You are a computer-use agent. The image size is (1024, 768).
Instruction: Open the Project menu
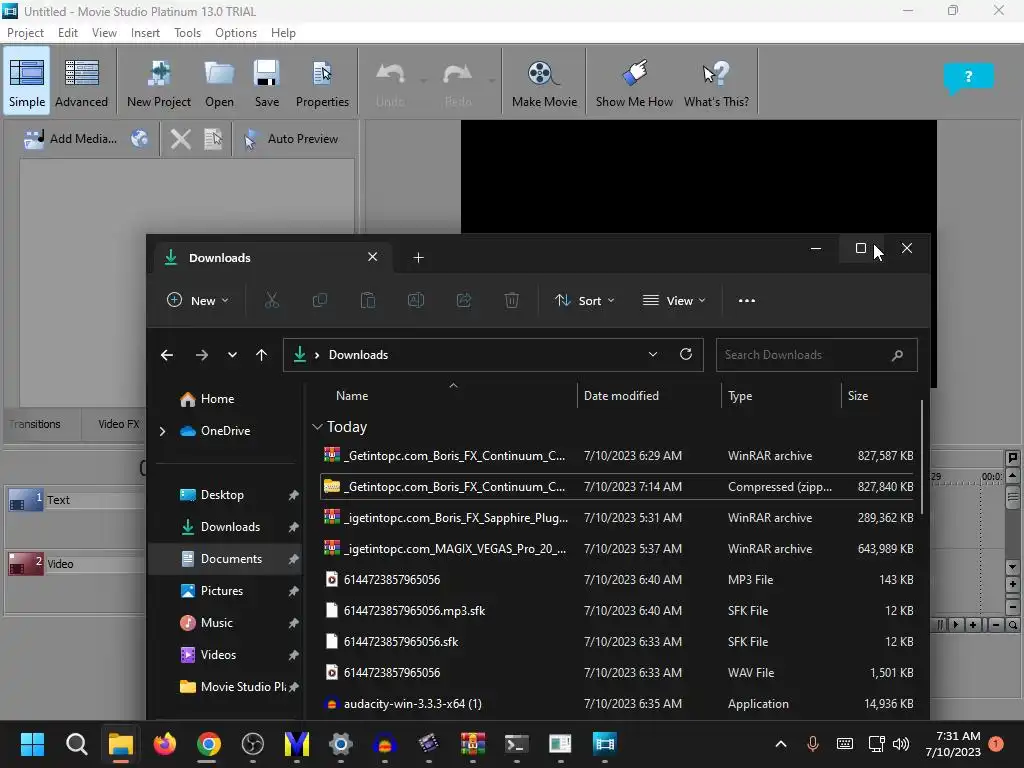point(25,33)
